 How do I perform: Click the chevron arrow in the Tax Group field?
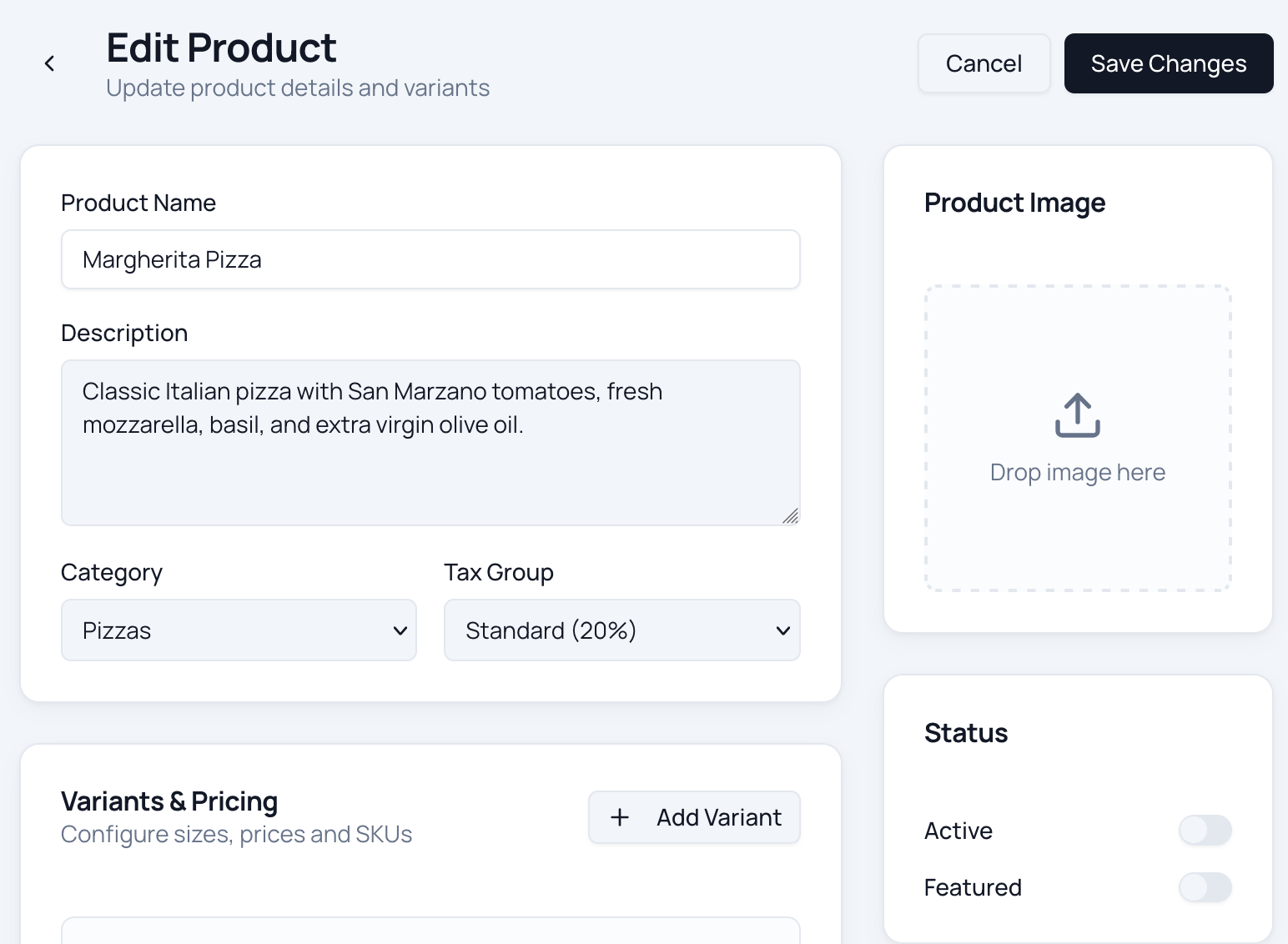(x=782, y=630)
